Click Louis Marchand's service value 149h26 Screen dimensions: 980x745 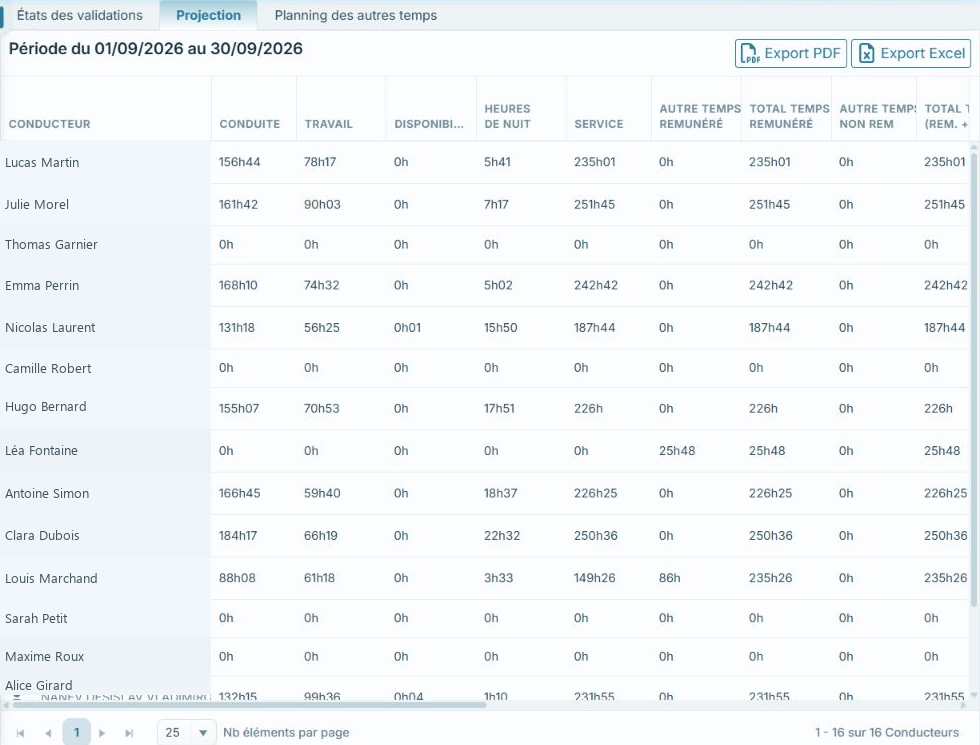(594, 578)
